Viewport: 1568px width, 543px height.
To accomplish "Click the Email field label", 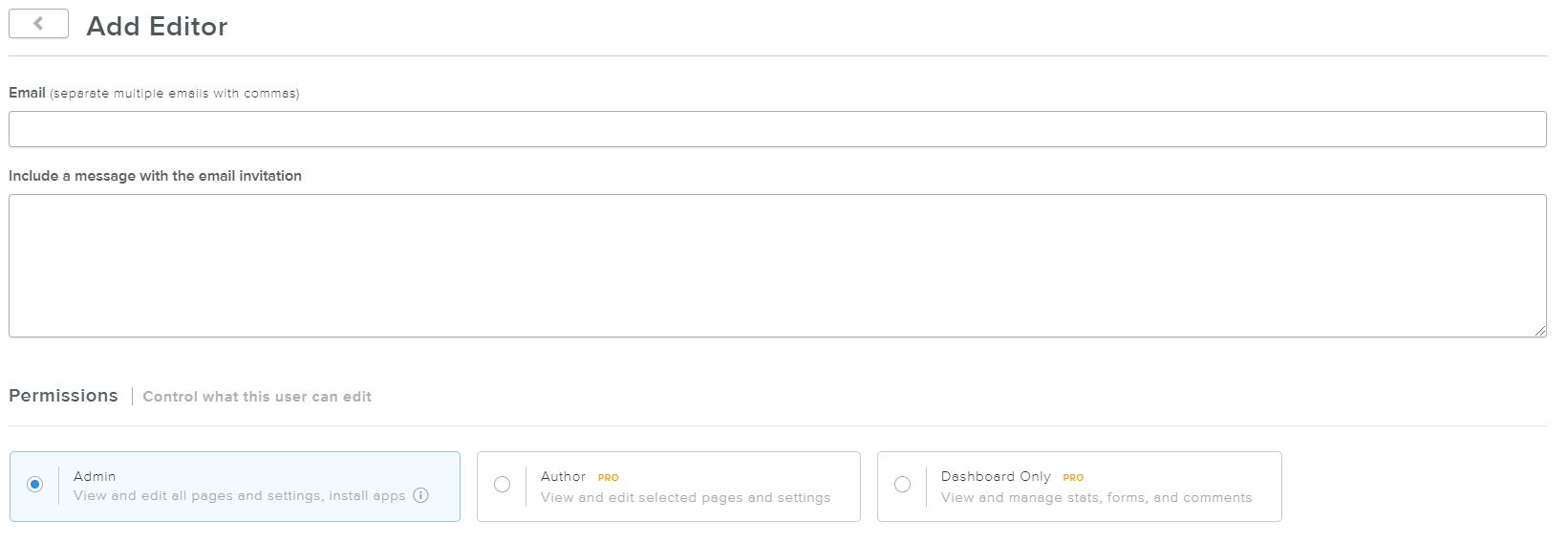I will click(27, 93).
